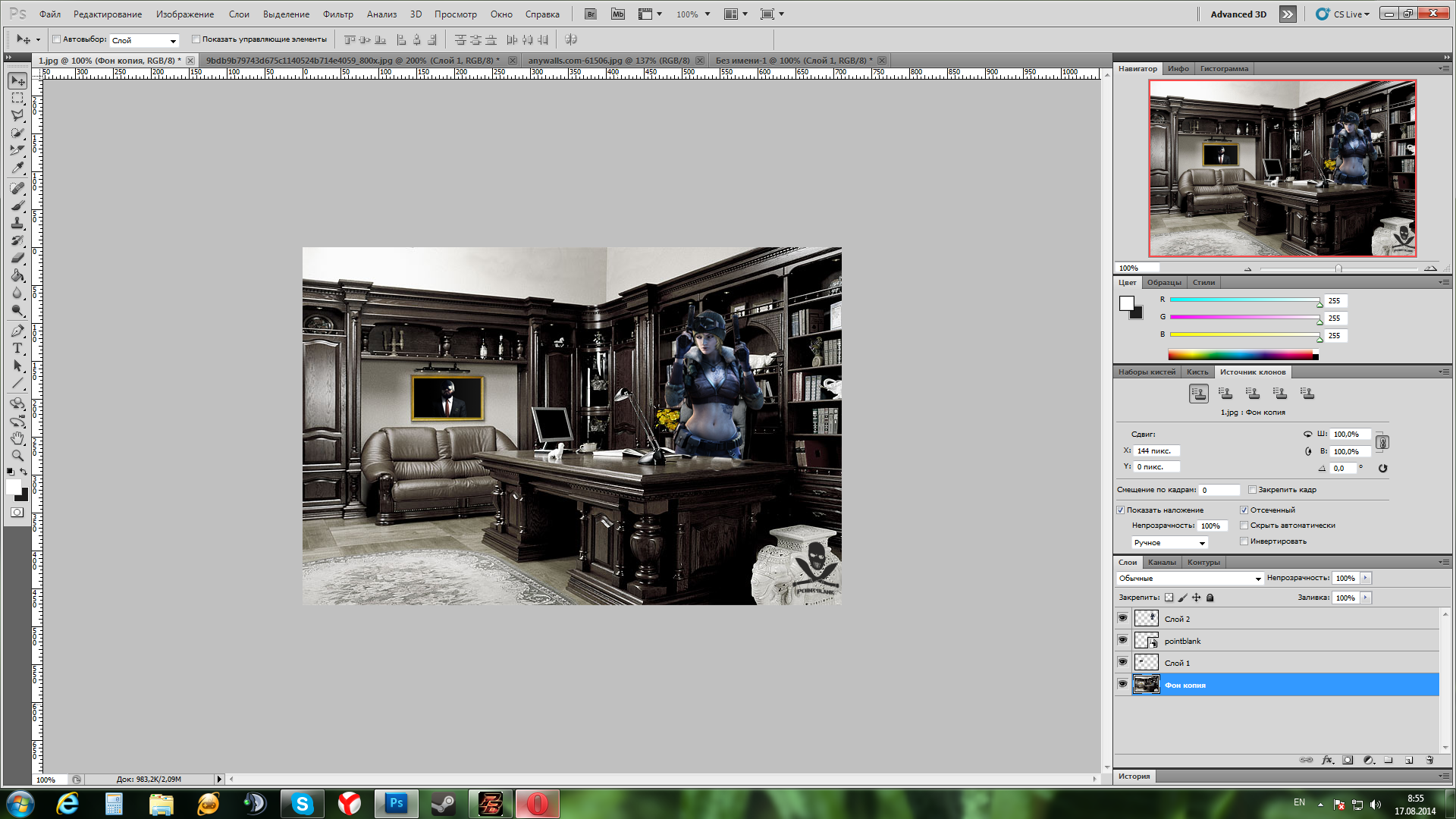The image size is (1456, 819).
Task: Uncheck Показать наложение
Action: 1121,510
